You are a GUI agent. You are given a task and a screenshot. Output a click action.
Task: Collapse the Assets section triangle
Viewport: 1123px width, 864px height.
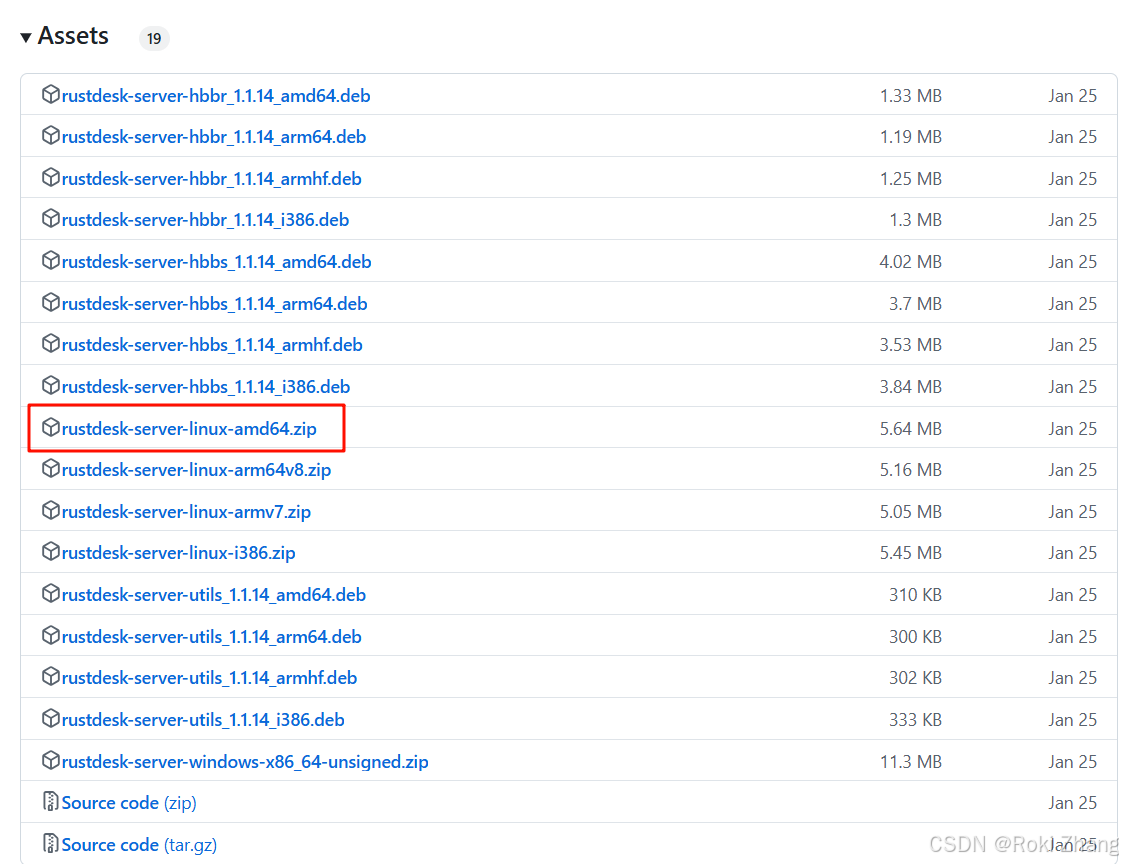(26, 37)
